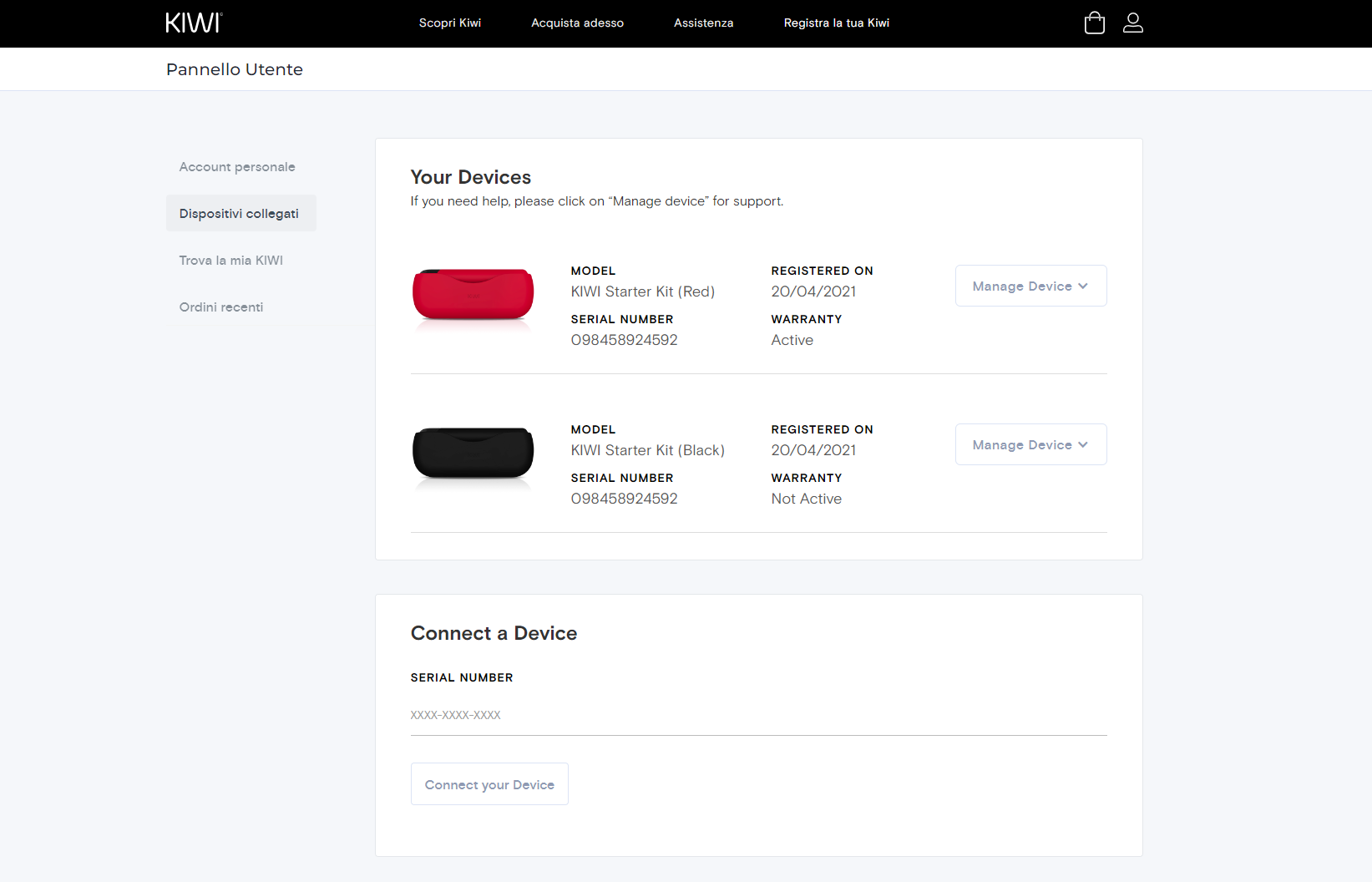Open the shopping bag cart icon

pos(1094,23)
